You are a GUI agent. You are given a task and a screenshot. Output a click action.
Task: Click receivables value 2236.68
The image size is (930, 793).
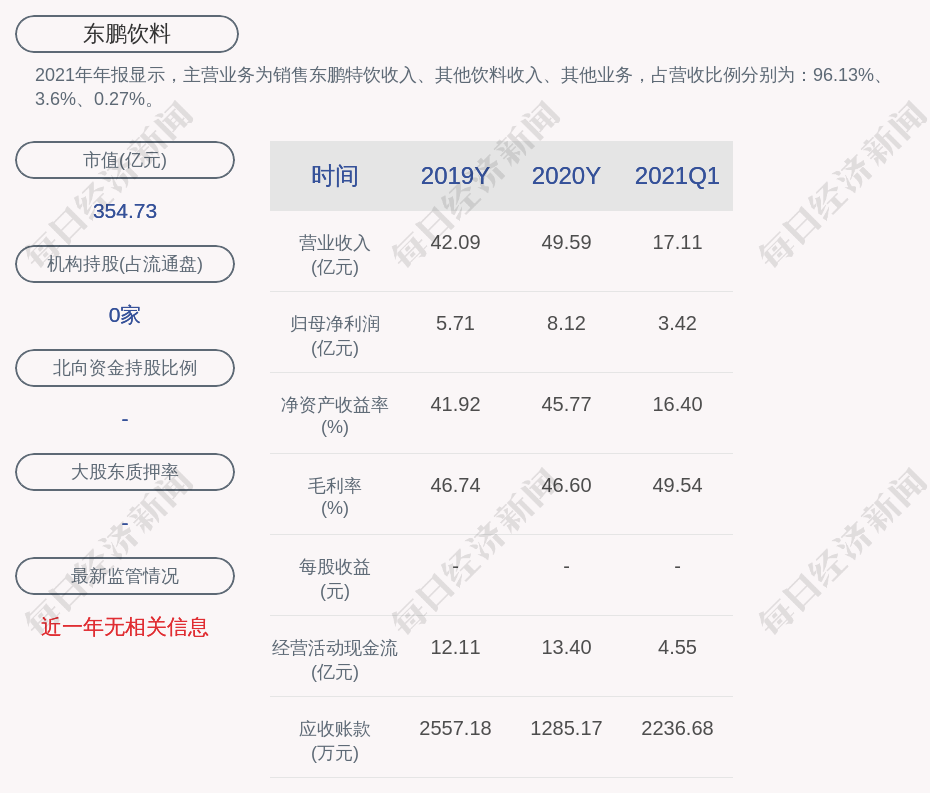point(677,728)
